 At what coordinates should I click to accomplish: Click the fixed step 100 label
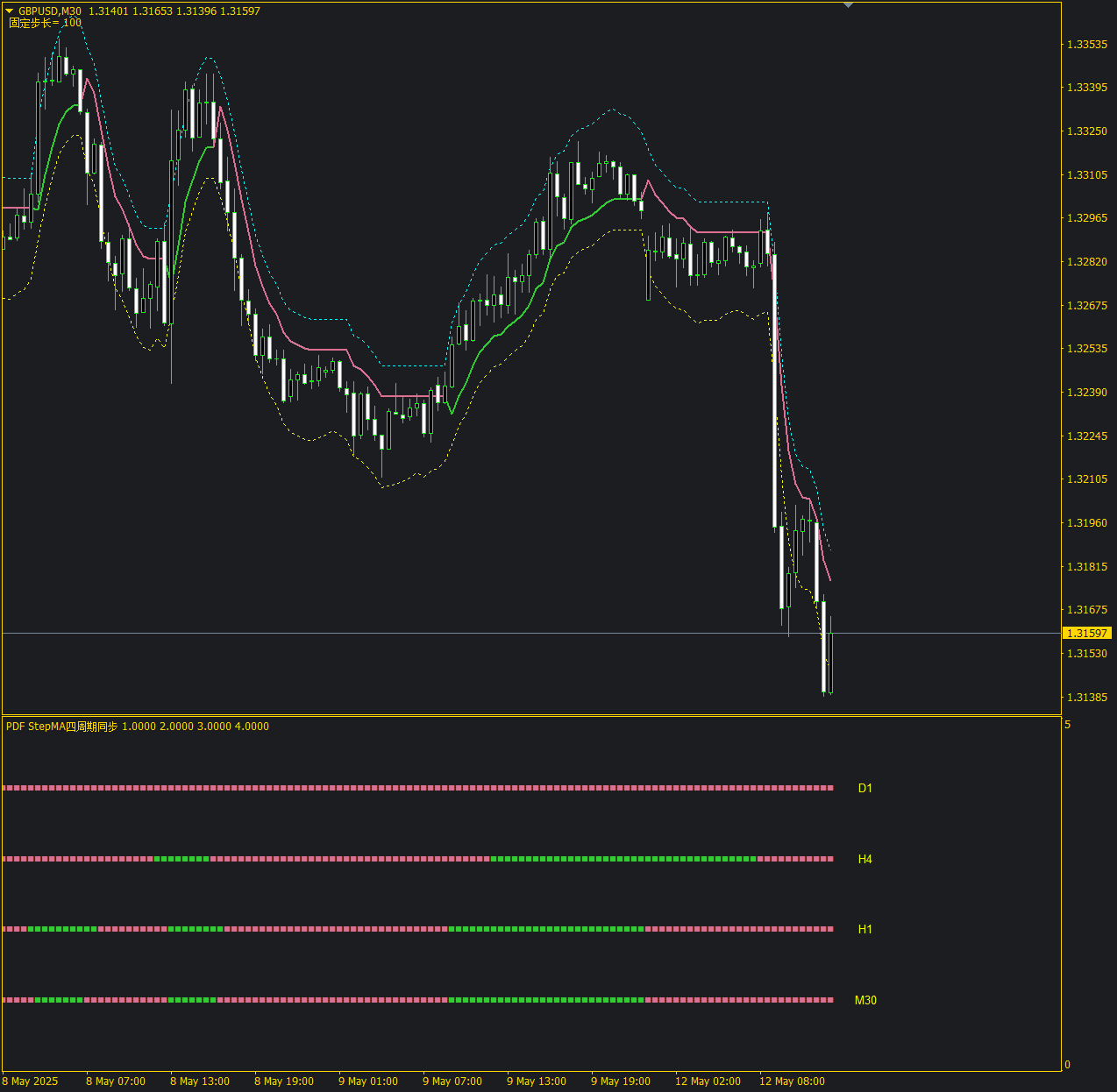45,23
